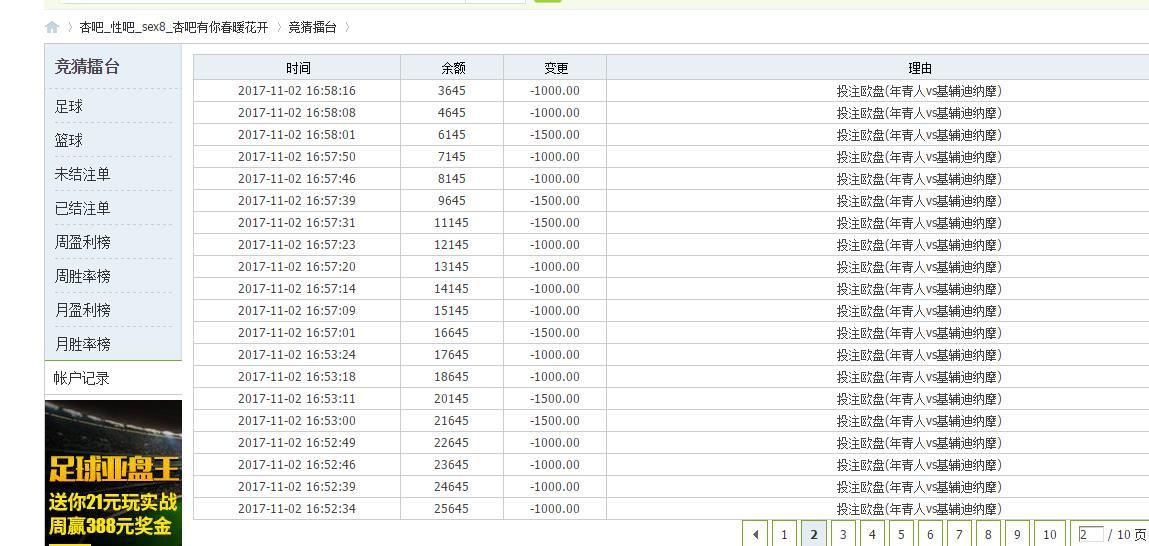Select 足球 in the sidebar
The height and width of the screenshot is (546, 1149).
[x=69, y=106]
